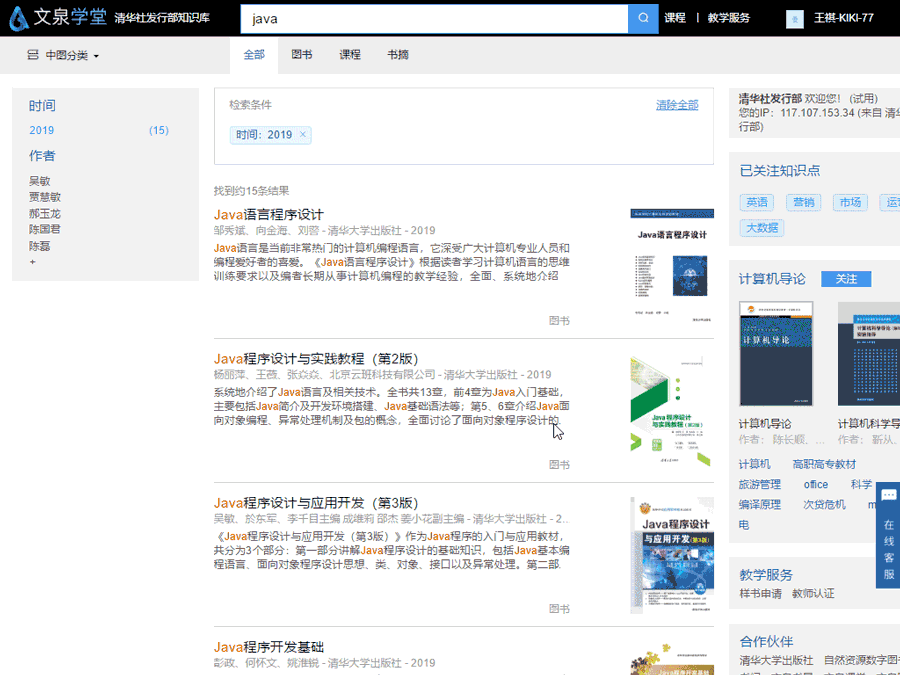Image resolution: width=900 pixels, height=675 pixels.
Task: Select the 大数据 knowledge tag
Action: tap(762, 228)
